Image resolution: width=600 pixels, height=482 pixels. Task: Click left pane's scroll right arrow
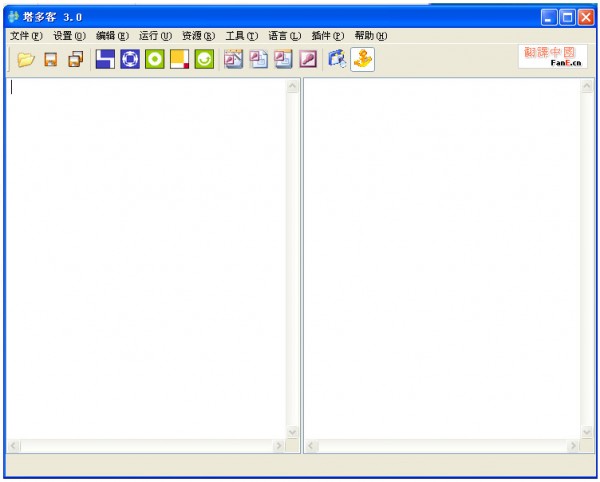tap(279, 446)
